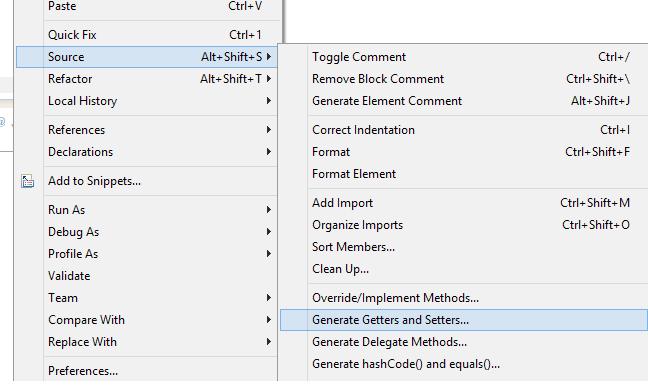Open the Run As submenu arrow
Screen dimensions: 648x385
click(269, 210)
